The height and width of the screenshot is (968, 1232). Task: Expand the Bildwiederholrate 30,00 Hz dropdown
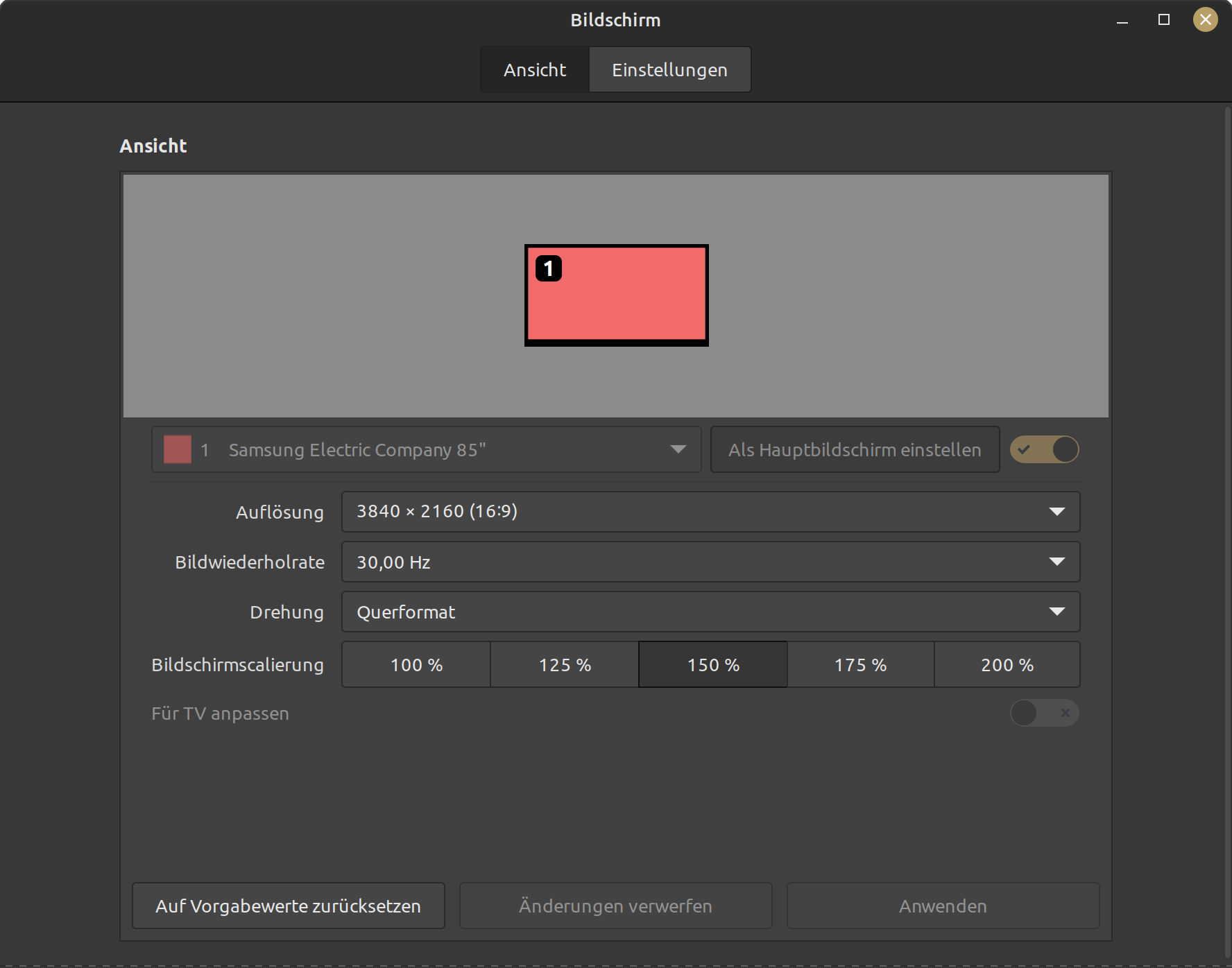pos(710,562)
